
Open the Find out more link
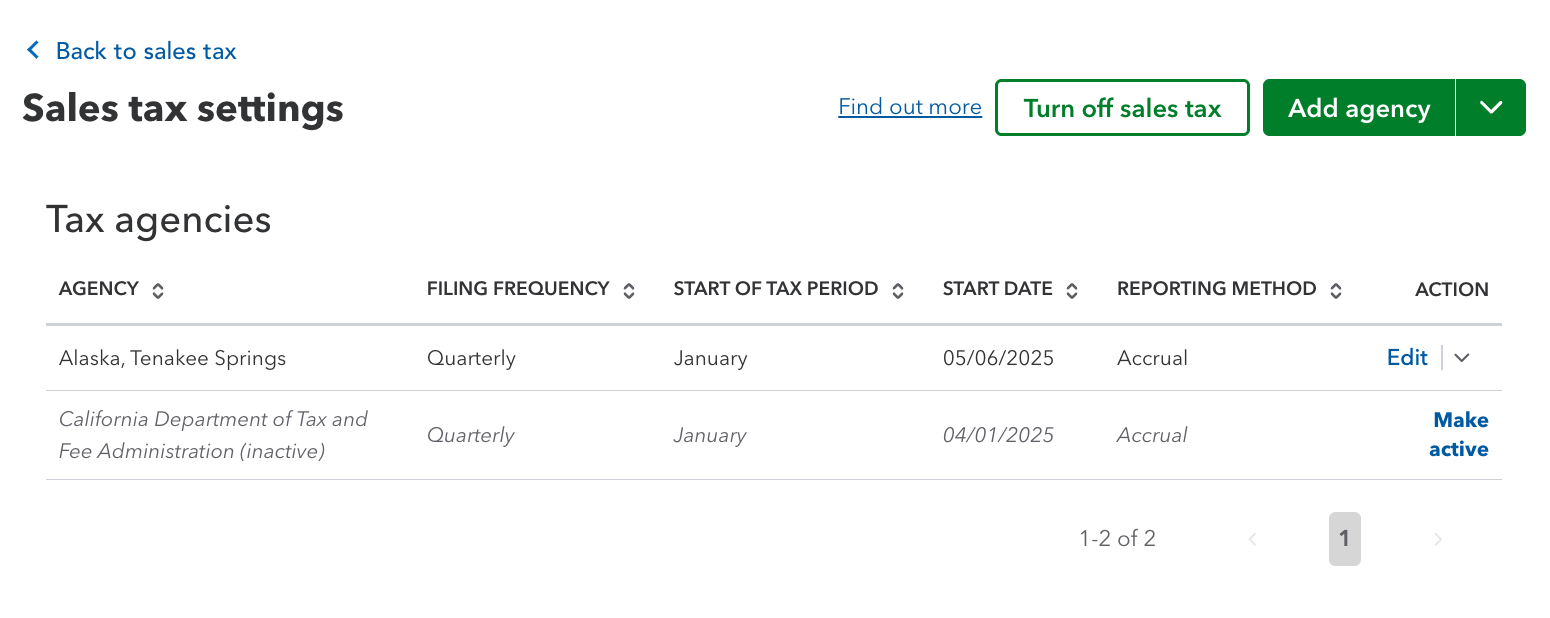[909, 107]
